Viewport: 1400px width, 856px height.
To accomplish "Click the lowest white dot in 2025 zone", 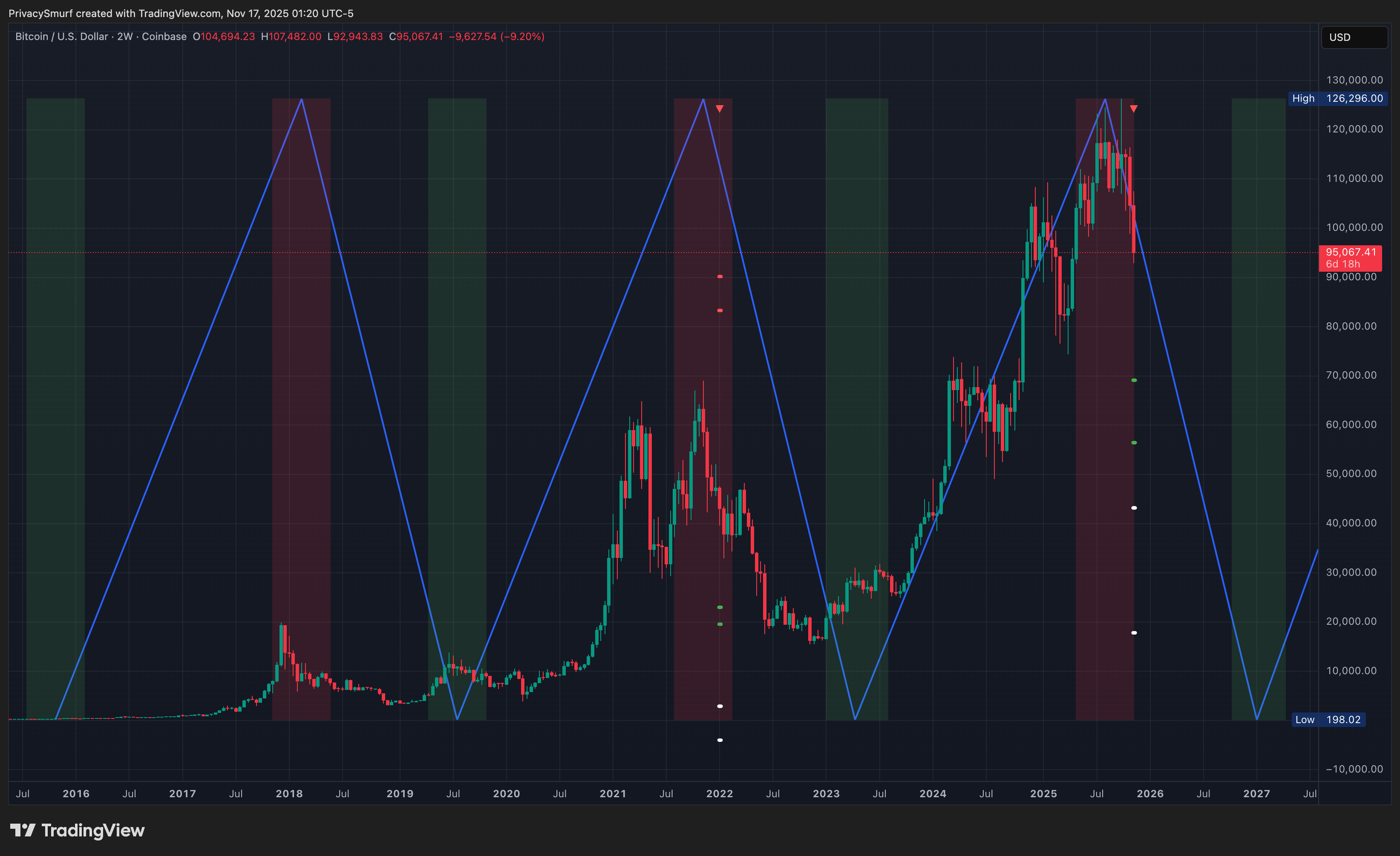I will pyautogui.click(x=1134, y=633).
